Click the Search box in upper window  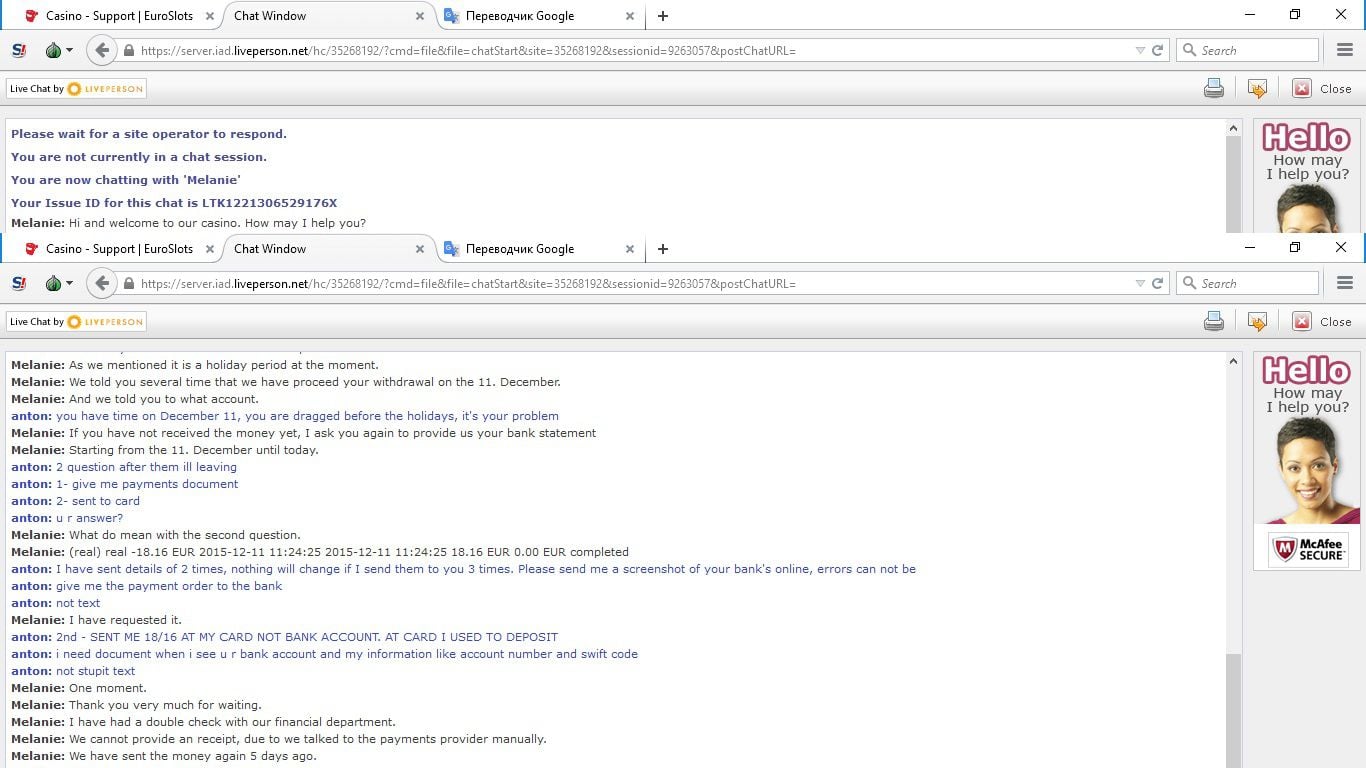(1247, 50)
